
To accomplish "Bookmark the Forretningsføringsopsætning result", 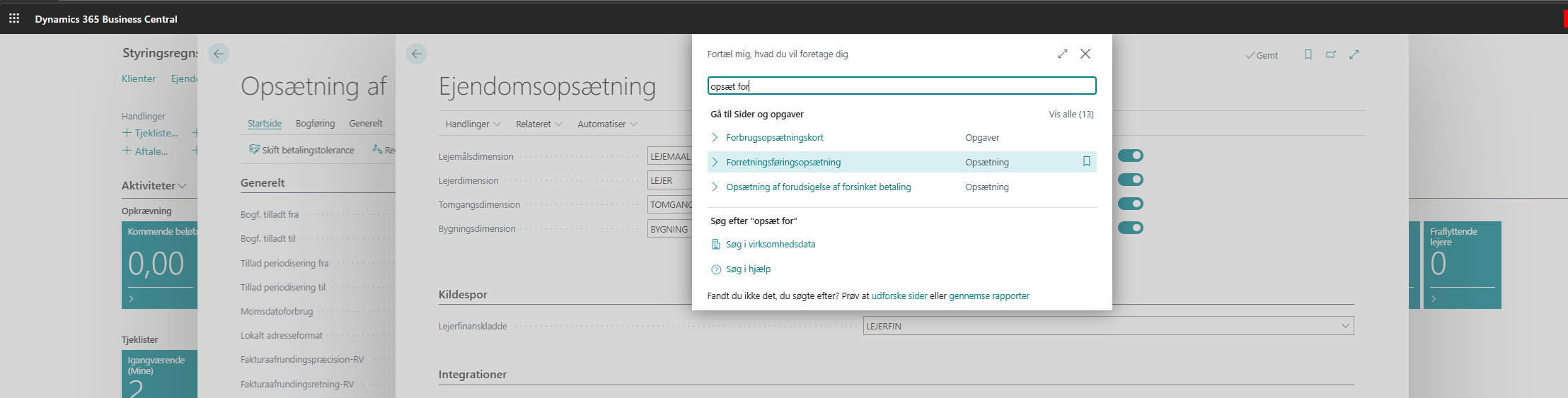I will (x=1086, y=162).
